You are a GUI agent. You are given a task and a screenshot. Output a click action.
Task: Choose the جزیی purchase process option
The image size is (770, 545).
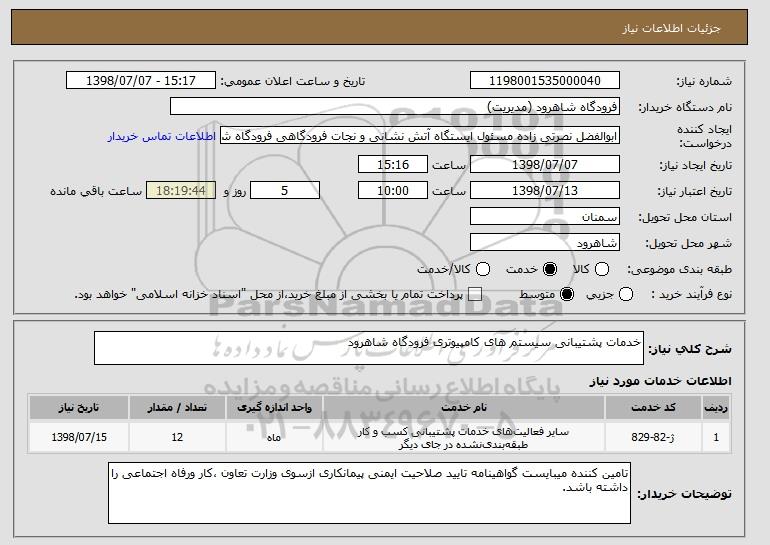click(x=626, y=295)
